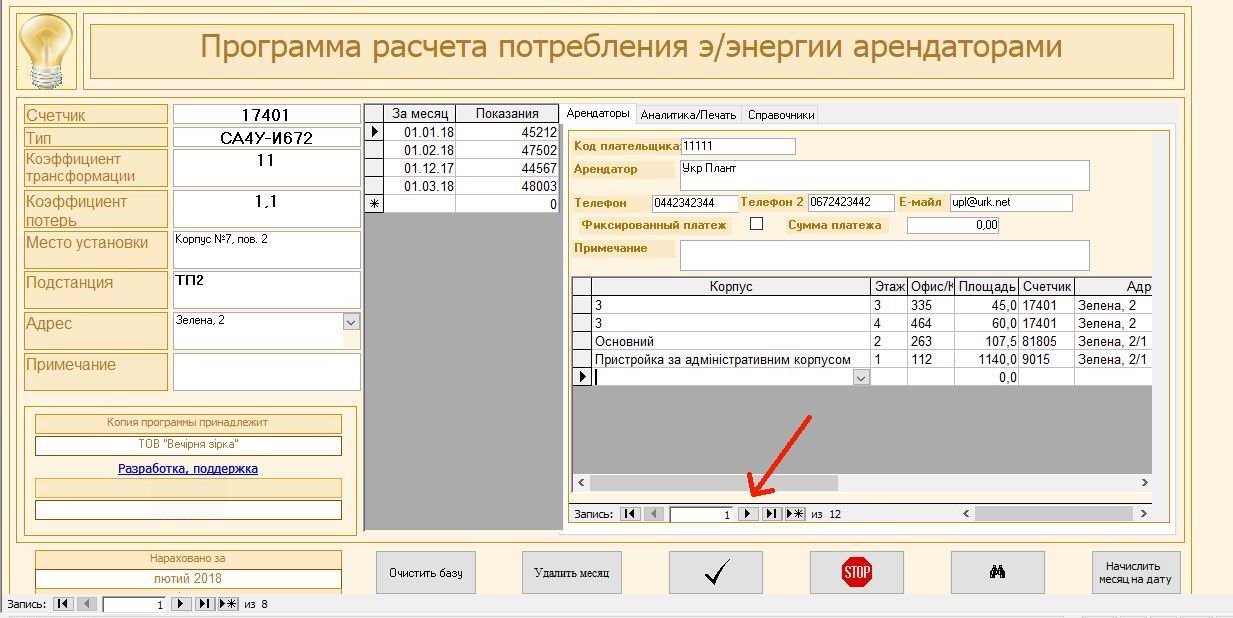Screen dimensions: 1233x618
Task: Click left arrow of premises table scrollbar
Action: (x=579, y=483)
